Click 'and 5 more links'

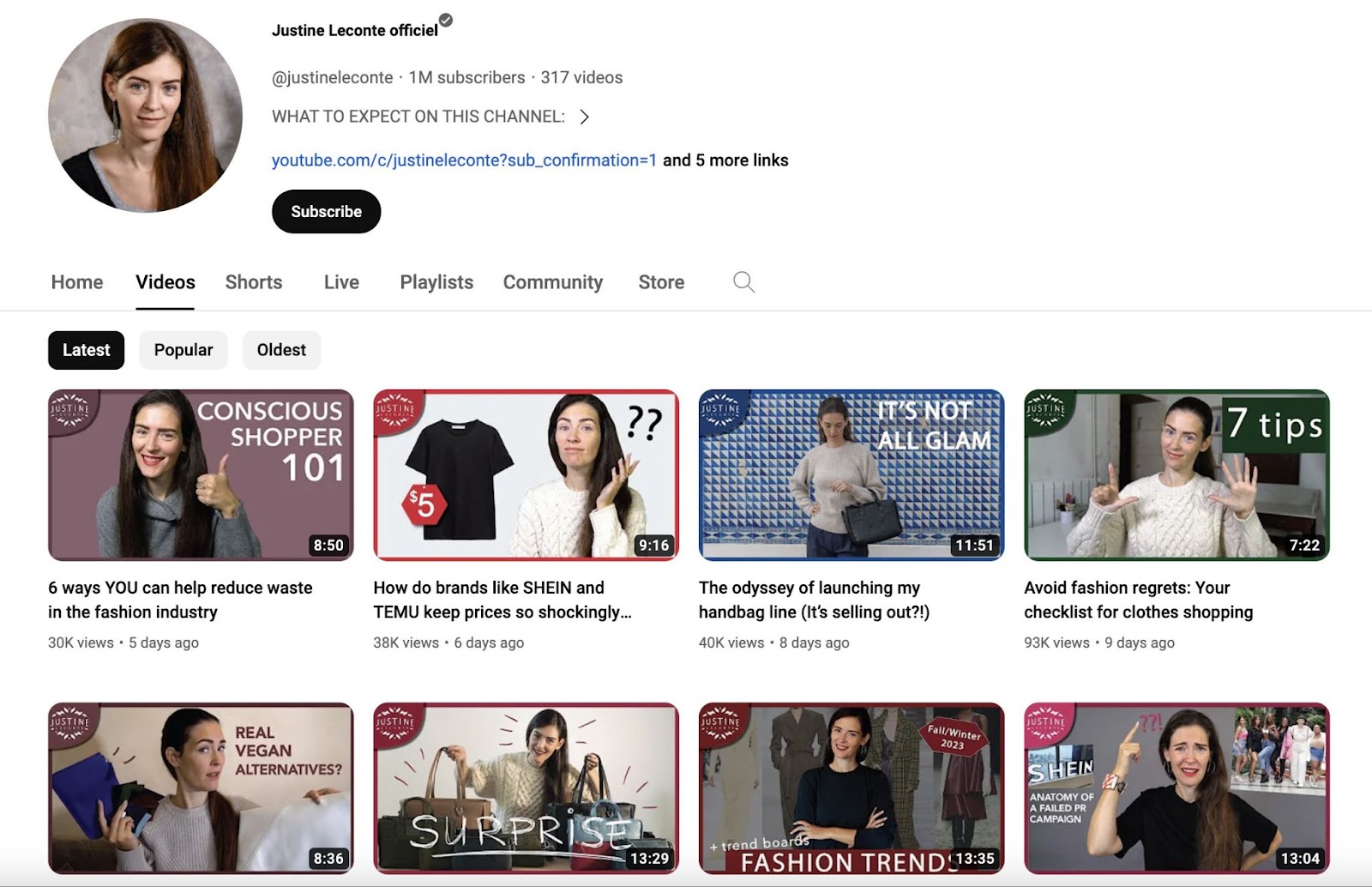coord(725,160)
